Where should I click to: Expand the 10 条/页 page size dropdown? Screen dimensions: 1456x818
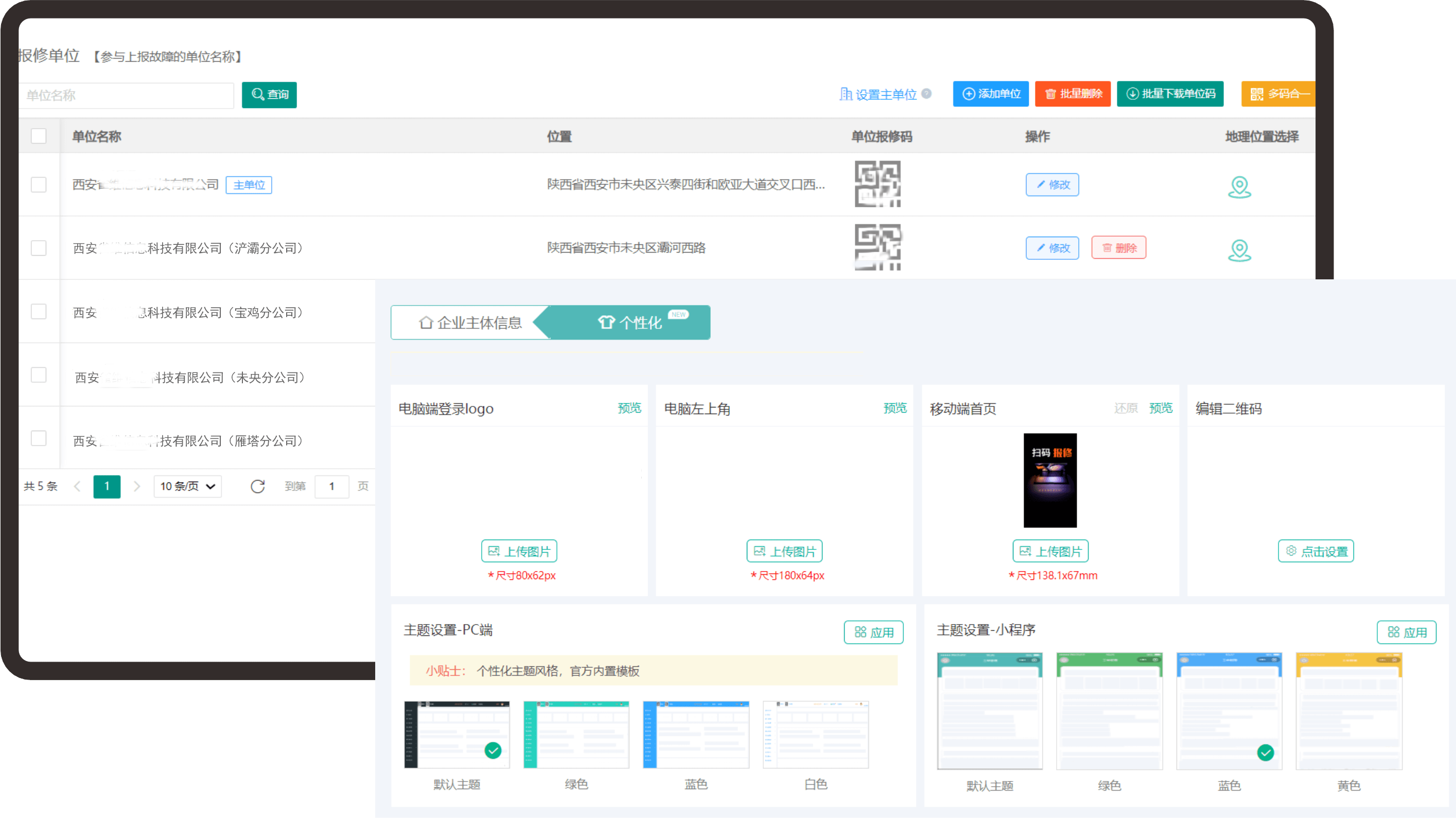point(188,486)
